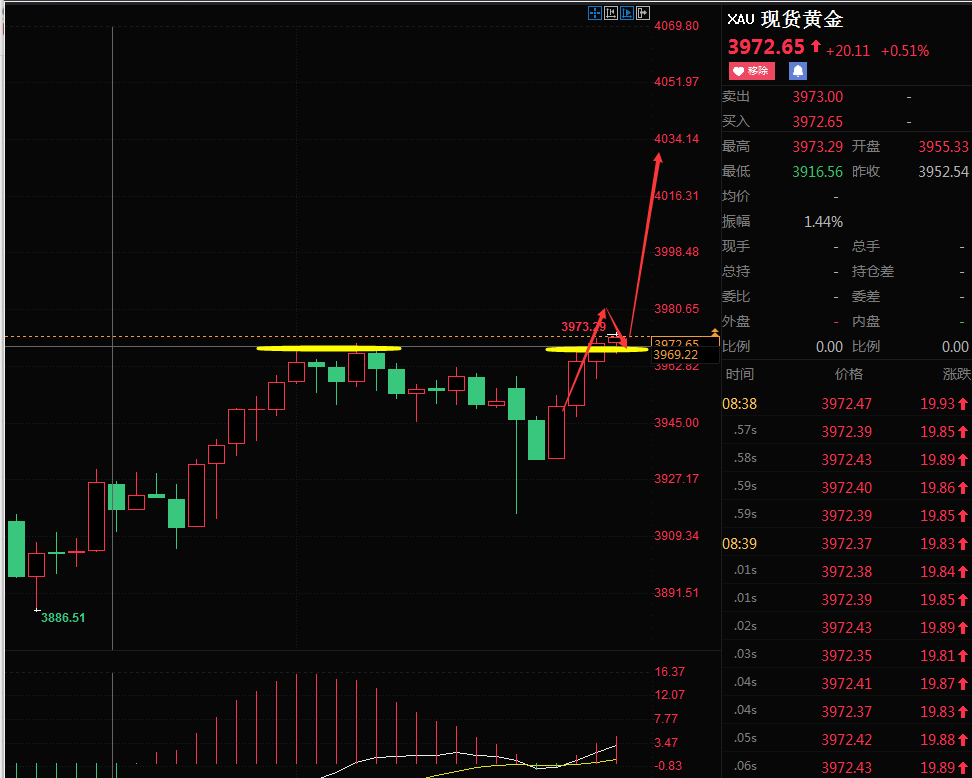This screenshot has height=778, width=972.
Task: Click the .57s tick time
Action: pyautogui.click(x=745, y=430)
